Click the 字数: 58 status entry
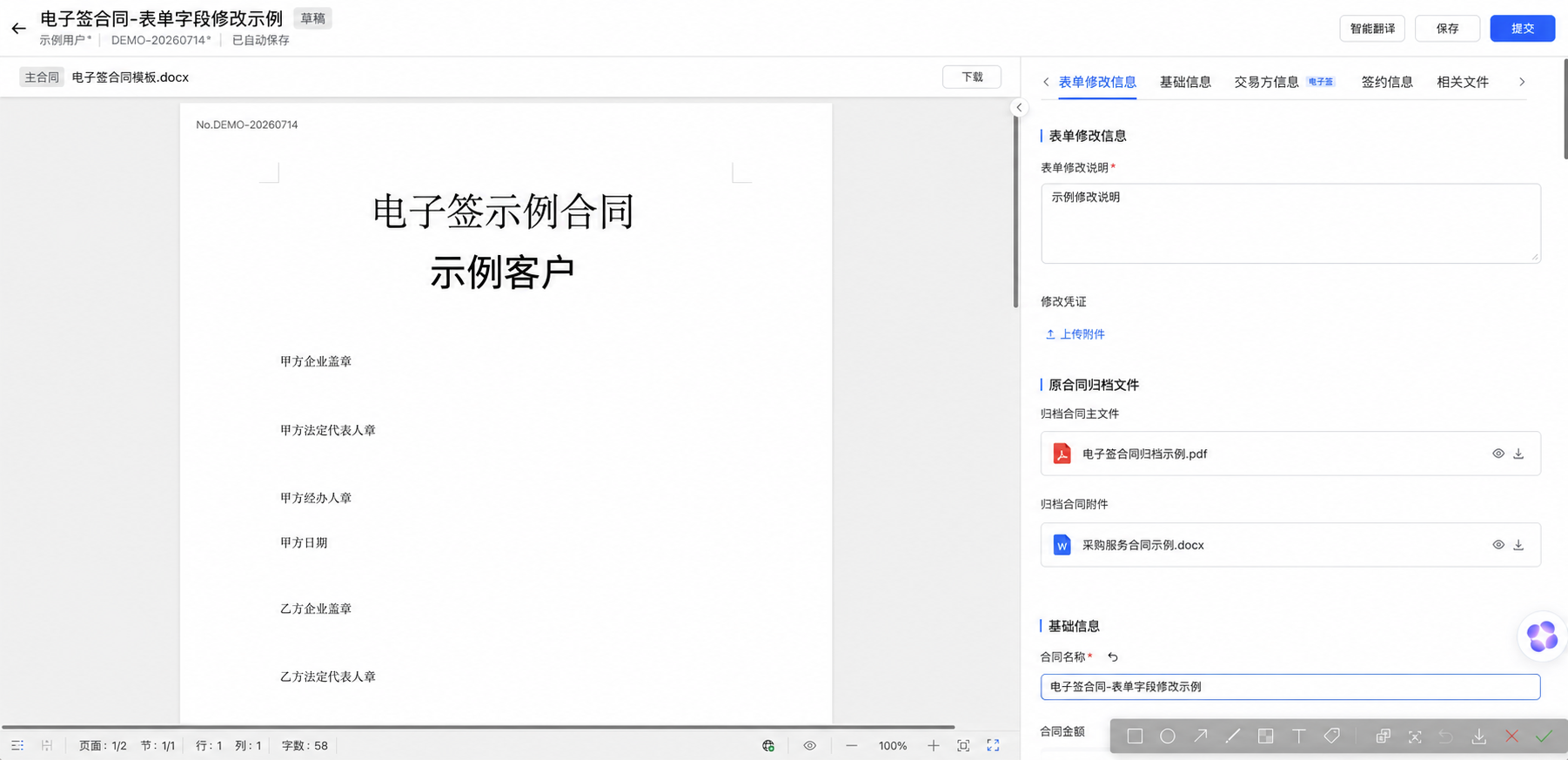Screen dimensions: 1568x760 coord(305,746)
